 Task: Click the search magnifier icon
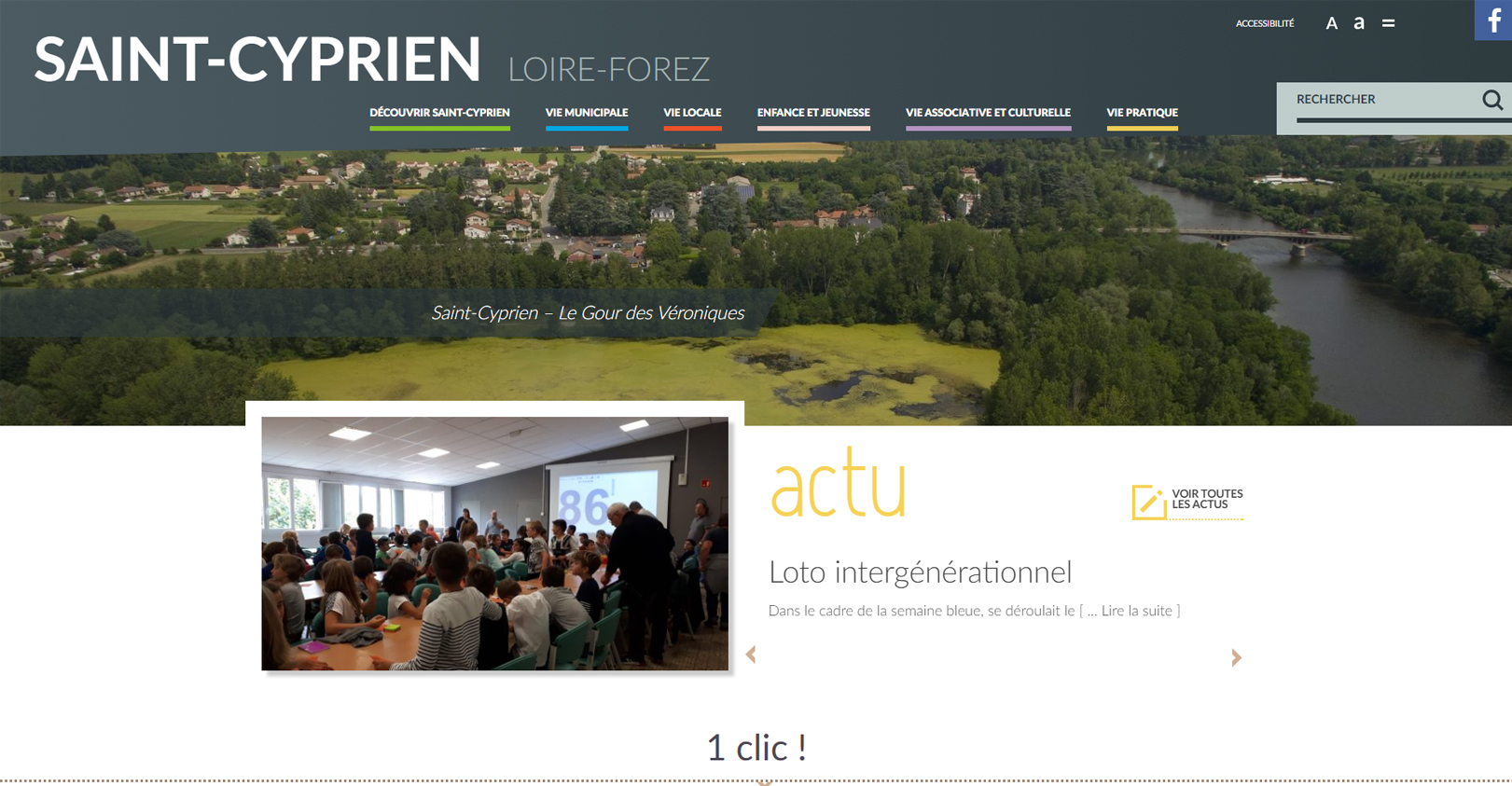(1492, 100)
